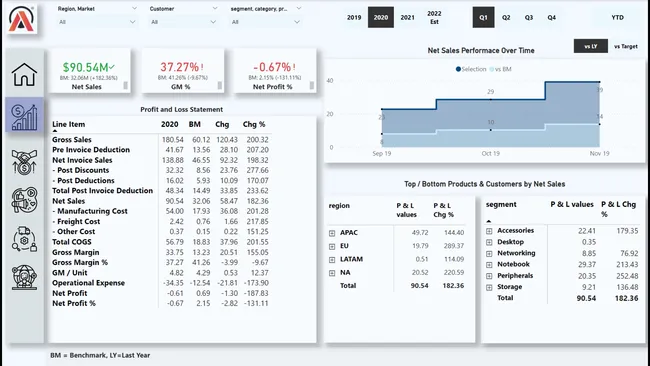Open the Customer All dropdown

point(184,22)
